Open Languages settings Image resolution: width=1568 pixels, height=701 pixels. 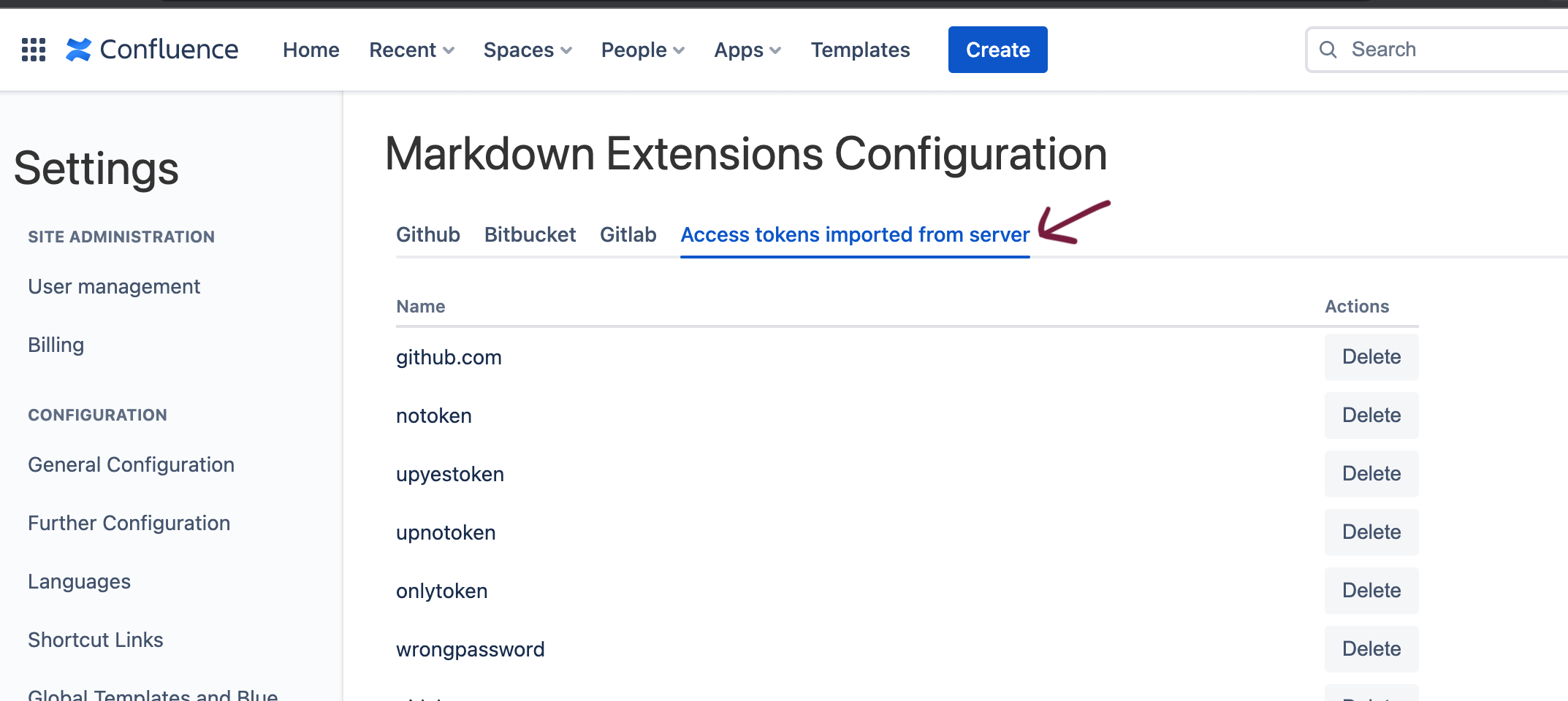click(80, 581)
